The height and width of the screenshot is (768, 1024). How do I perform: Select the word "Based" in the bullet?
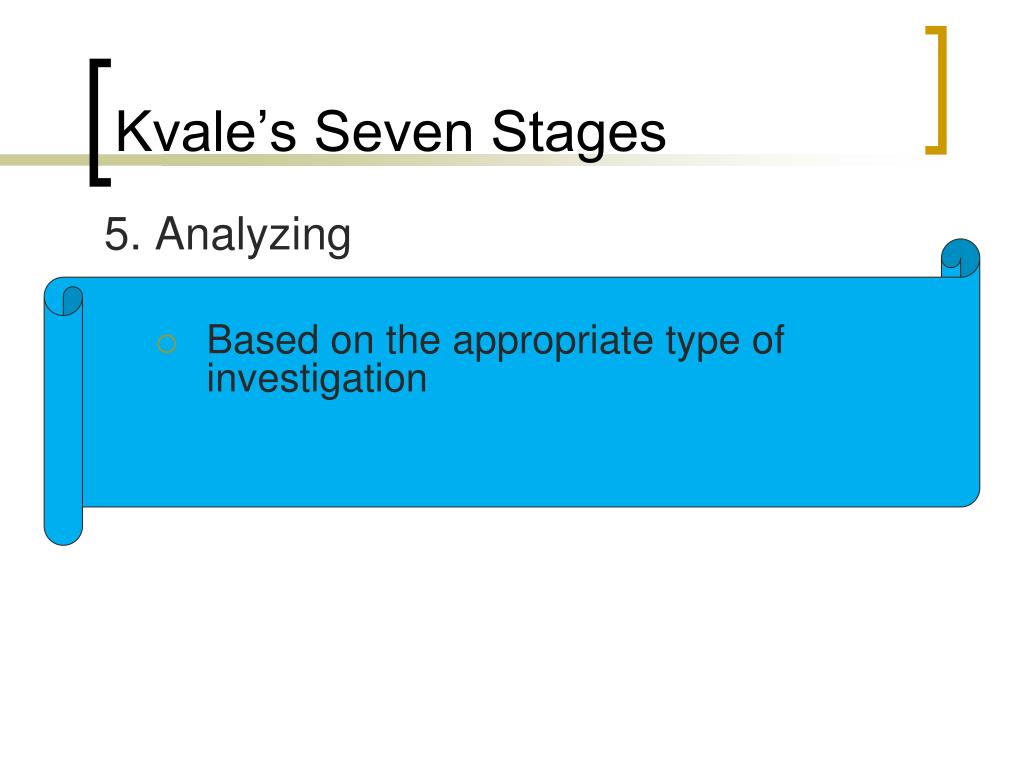pos(263,340)
